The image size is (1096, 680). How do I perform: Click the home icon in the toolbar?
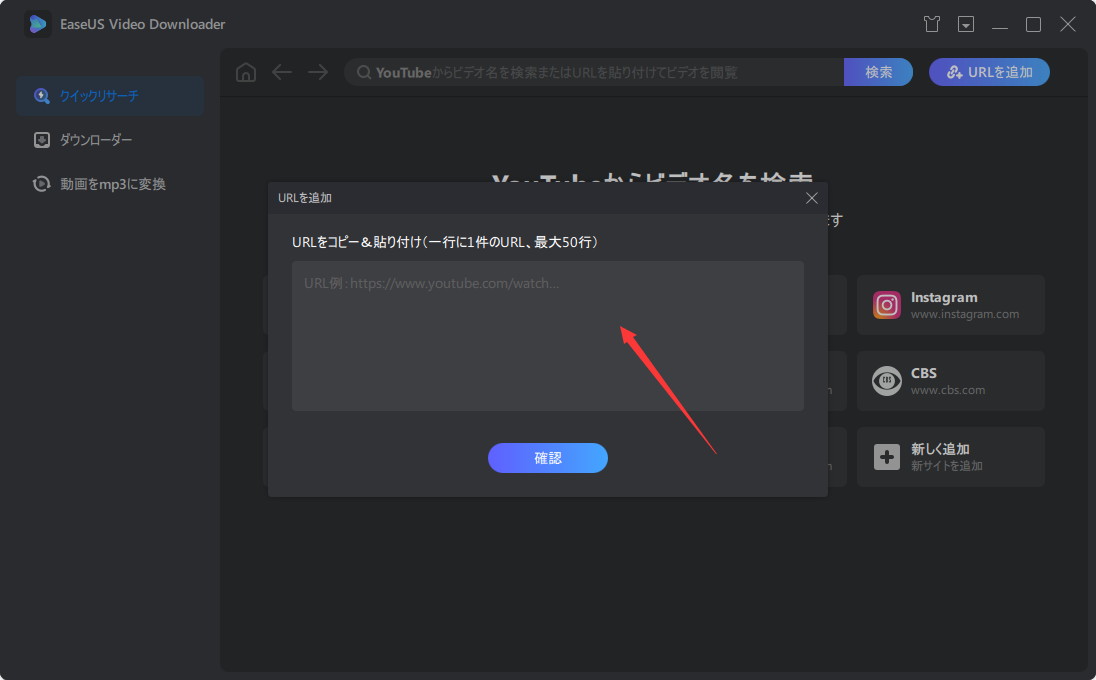tap(245, 71)
